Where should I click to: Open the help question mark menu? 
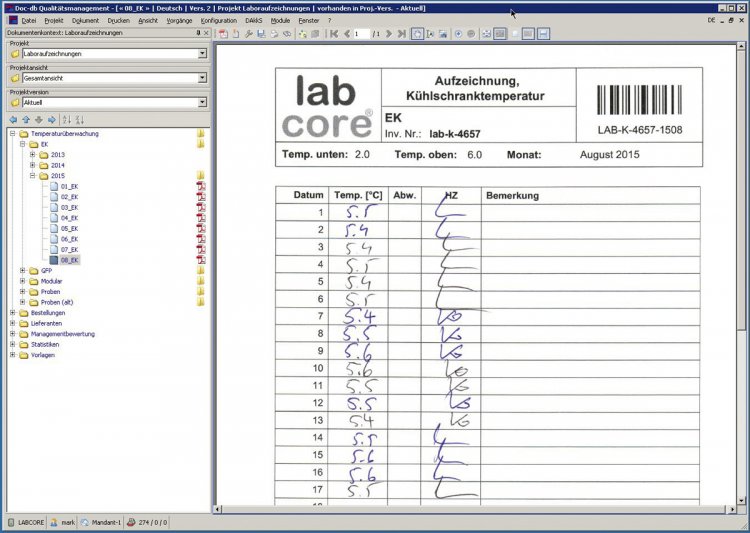coord(329,21)
